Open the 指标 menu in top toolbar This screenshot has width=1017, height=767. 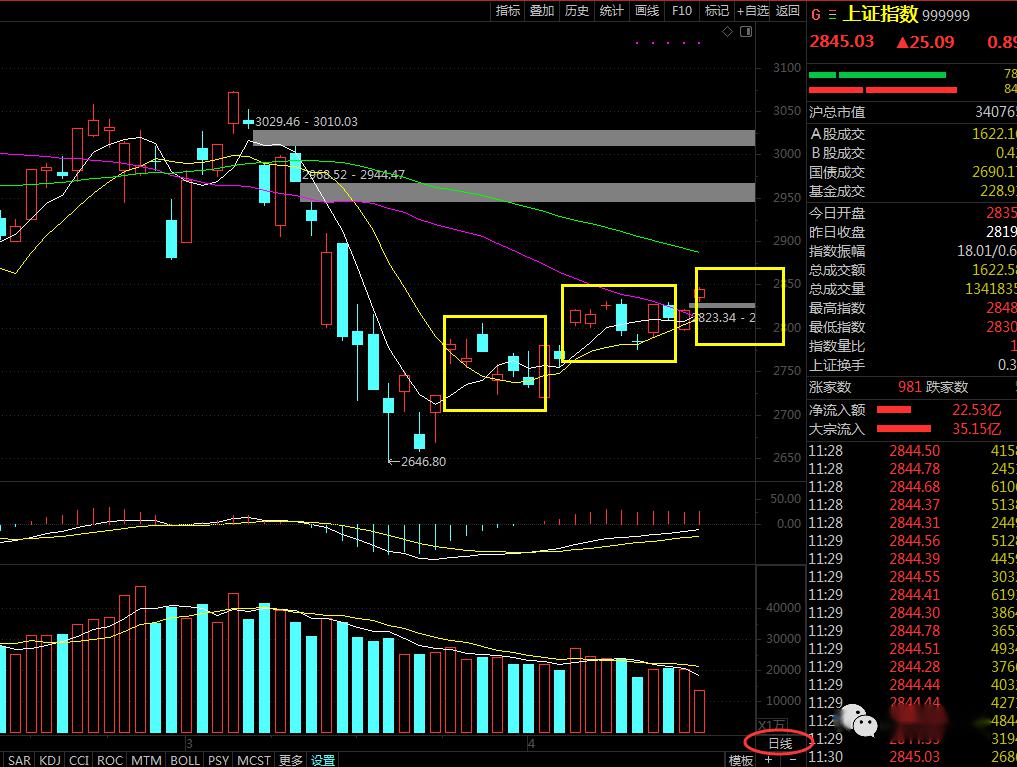point(508,10)
